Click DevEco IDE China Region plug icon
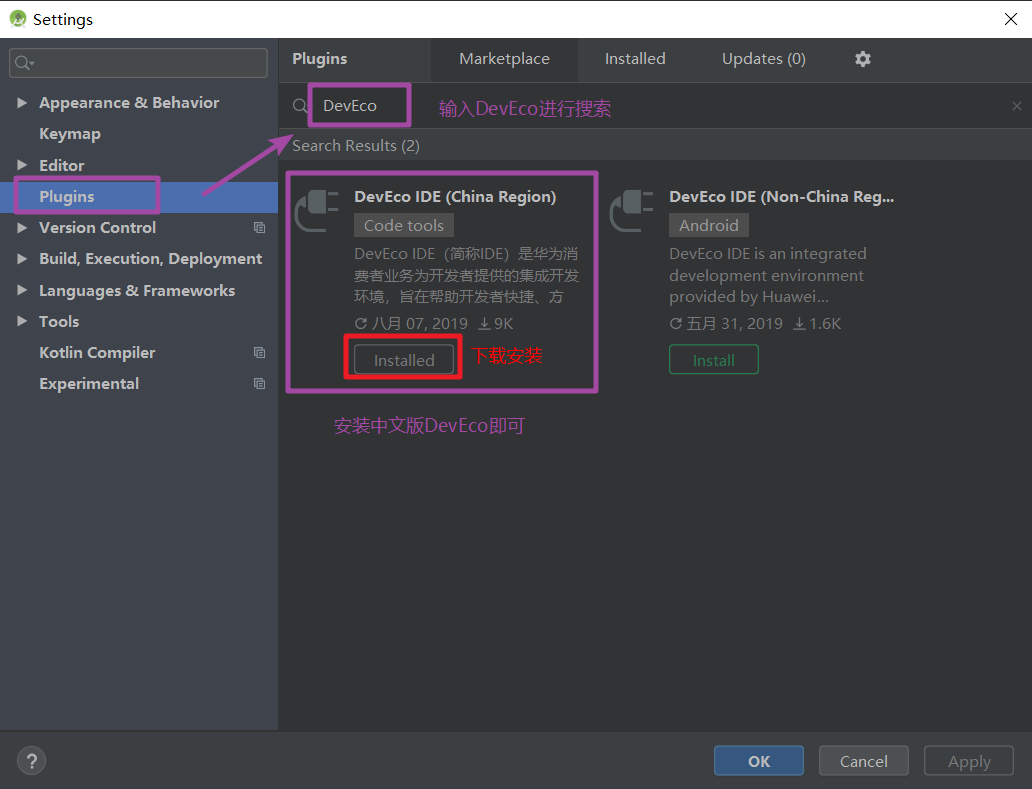Screen dimensions: 1032x789 (317, 211)
